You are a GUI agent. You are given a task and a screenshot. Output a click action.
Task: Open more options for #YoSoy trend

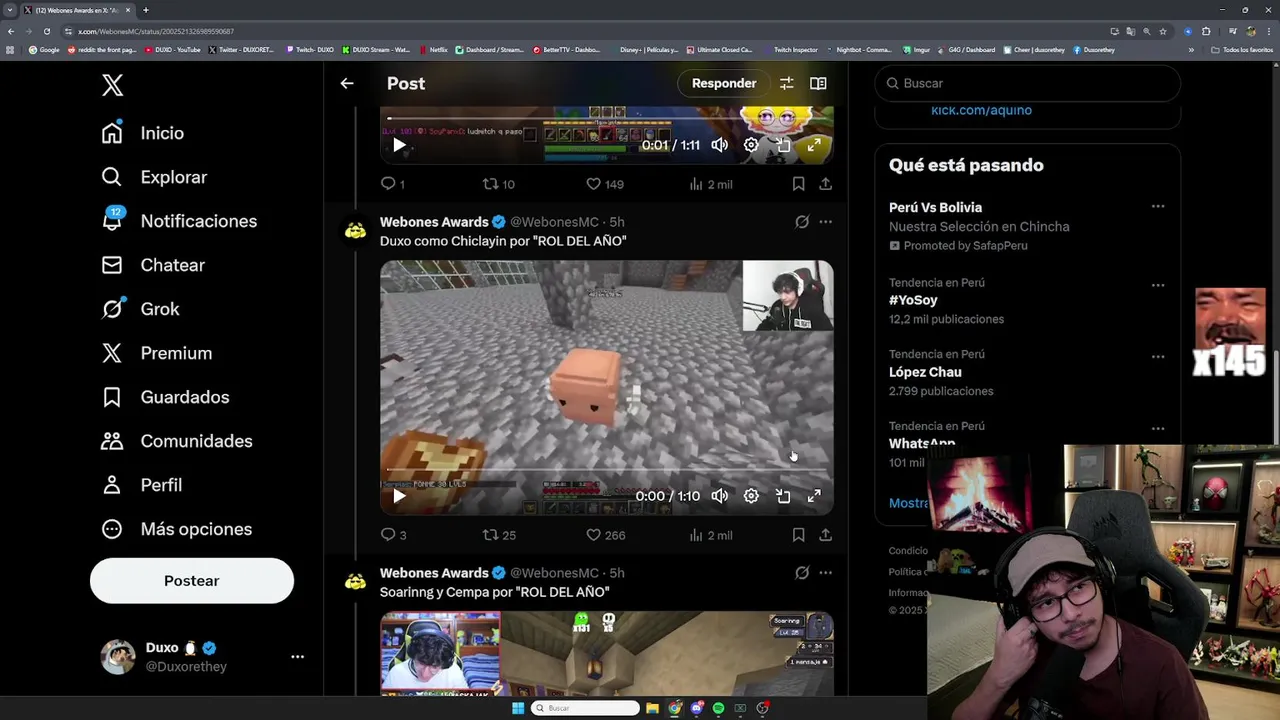point(1157,285)
